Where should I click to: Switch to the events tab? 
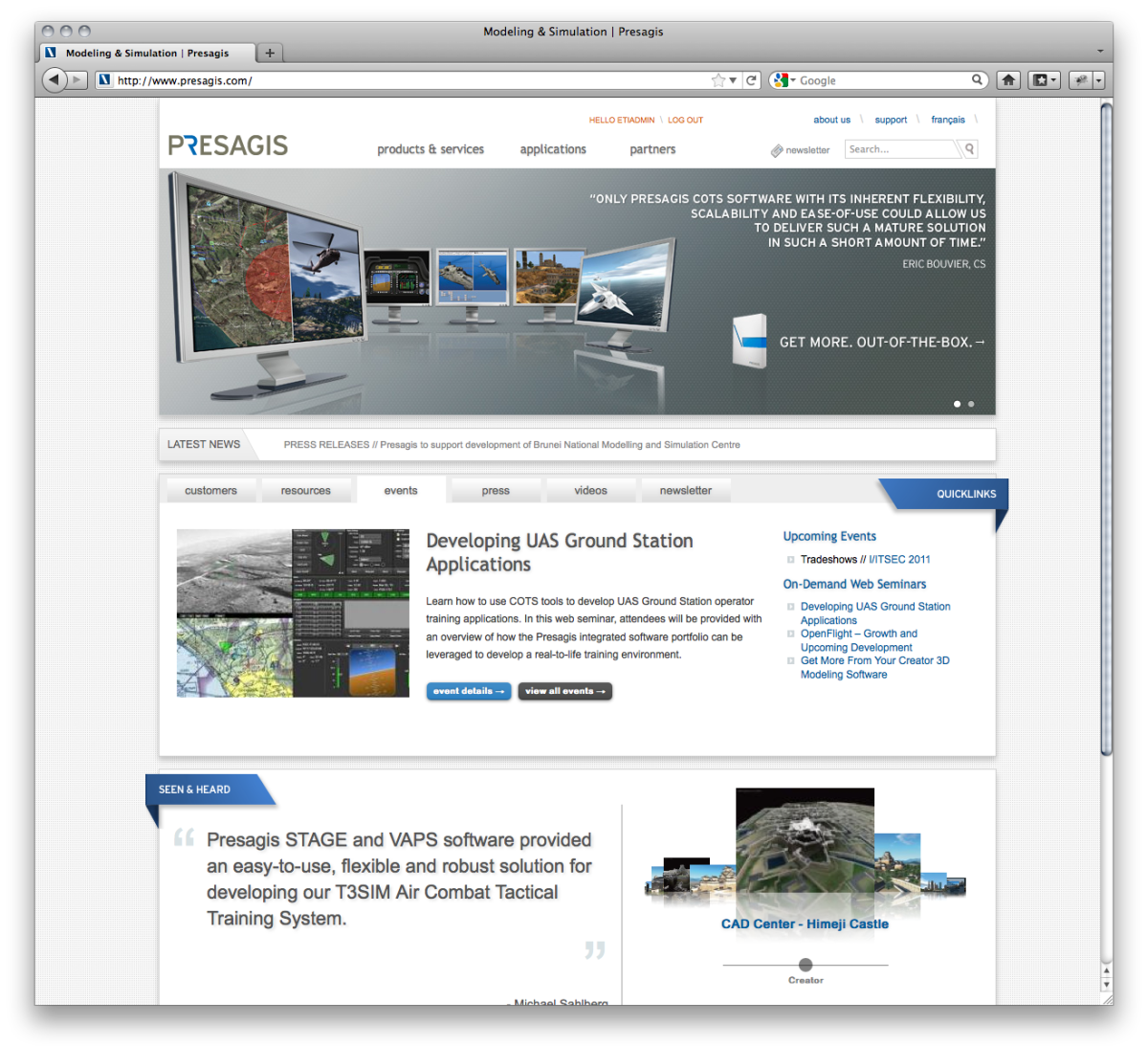coord(401,490)
